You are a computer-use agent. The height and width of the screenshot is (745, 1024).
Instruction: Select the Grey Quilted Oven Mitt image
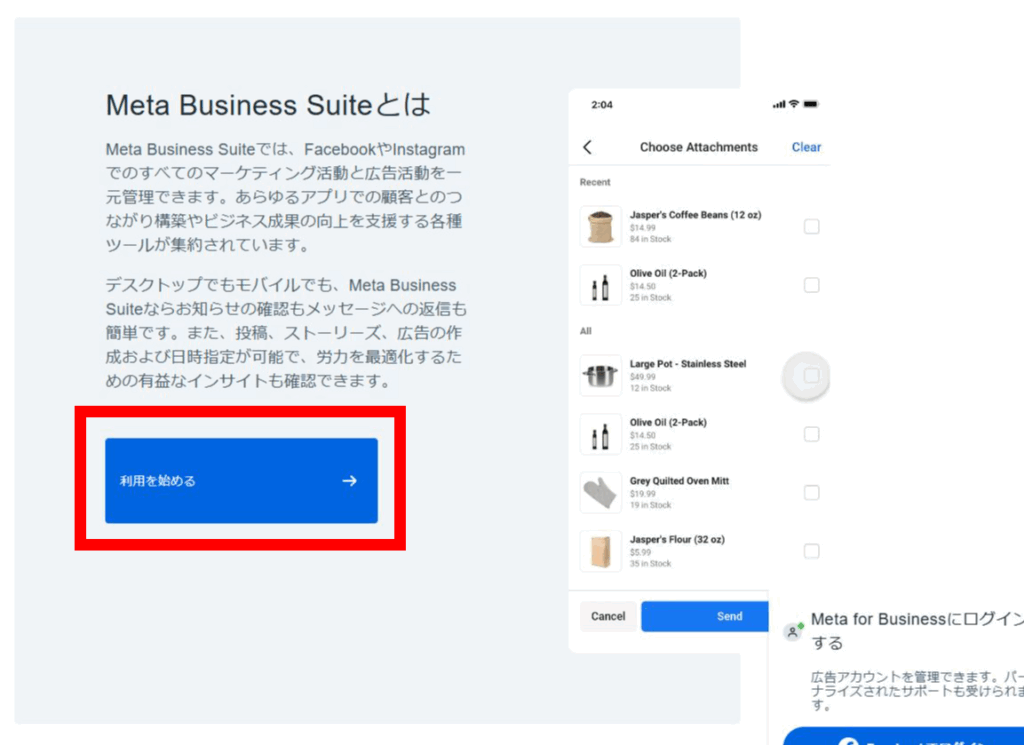(x=600, y=493)
